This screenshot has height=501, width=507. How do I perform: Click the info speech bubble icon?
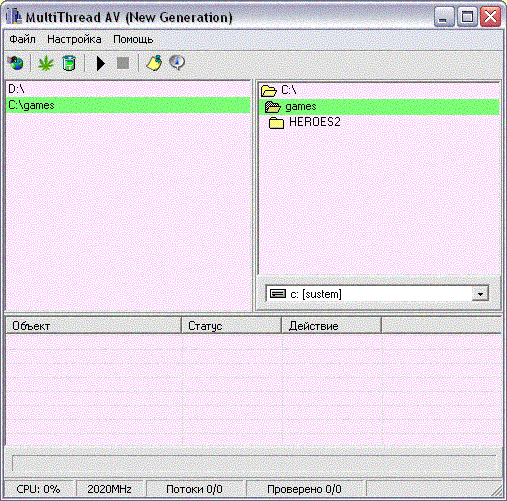[177, 63]
